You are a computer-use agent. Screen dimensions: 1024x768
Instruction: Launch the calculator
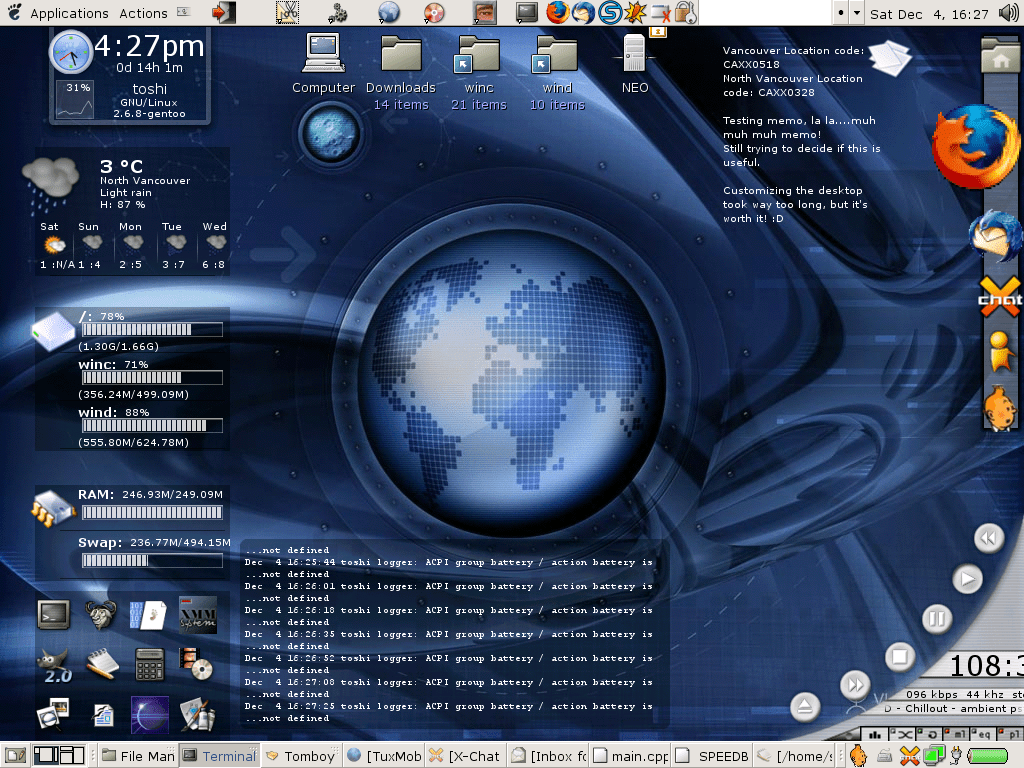coord(150,664)
